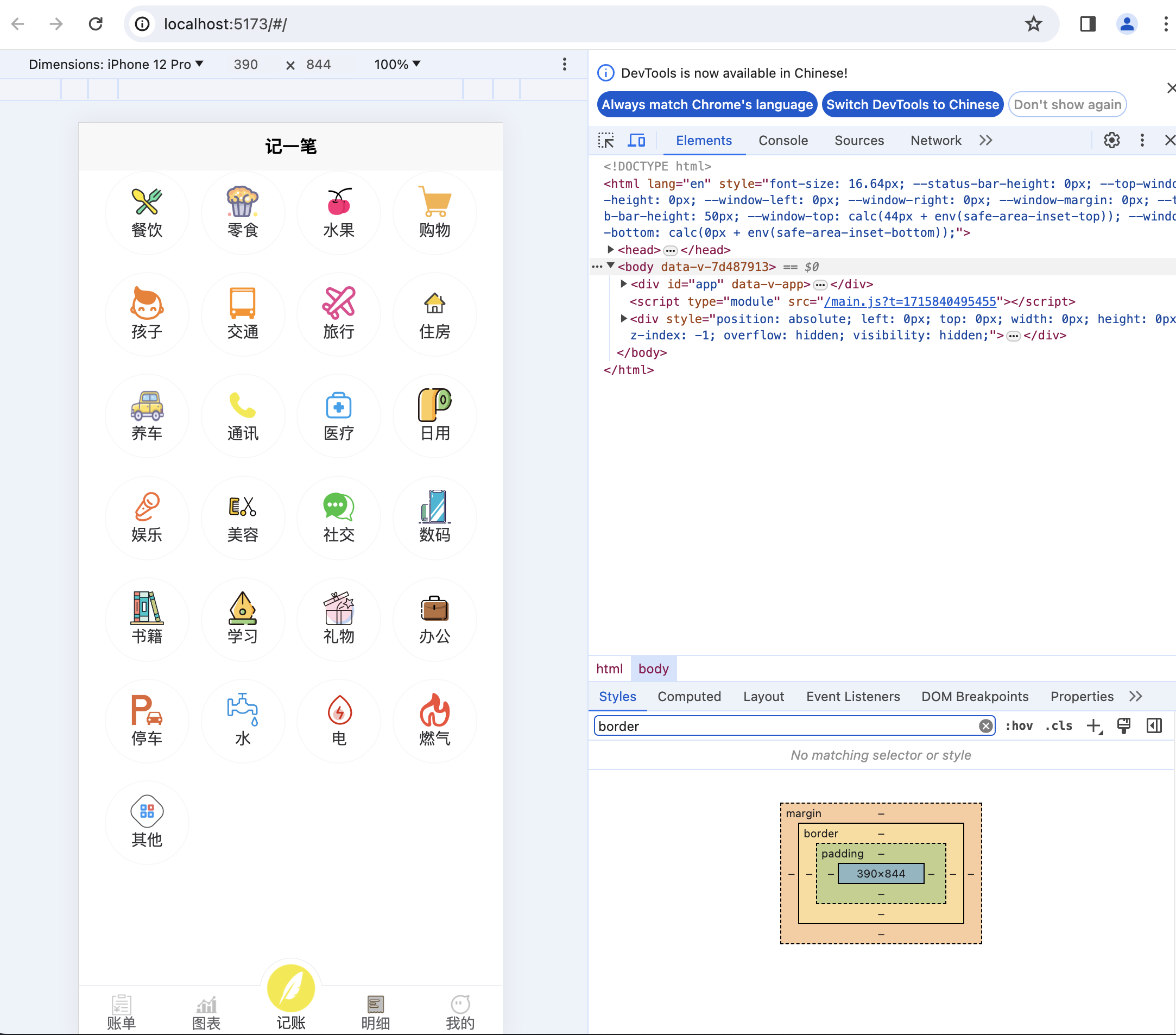Screen dimensions: 1176x1035
Task: Toggle the :hov element state panel
Action: [x=1019, y=726]
